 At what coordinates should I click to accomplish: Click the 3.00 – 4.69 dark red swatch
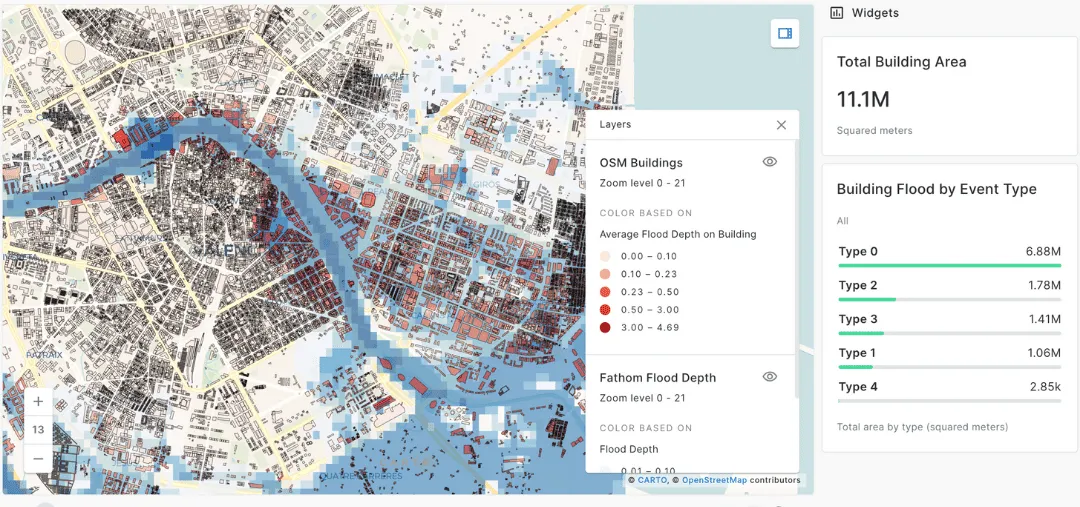coord(606,328)
